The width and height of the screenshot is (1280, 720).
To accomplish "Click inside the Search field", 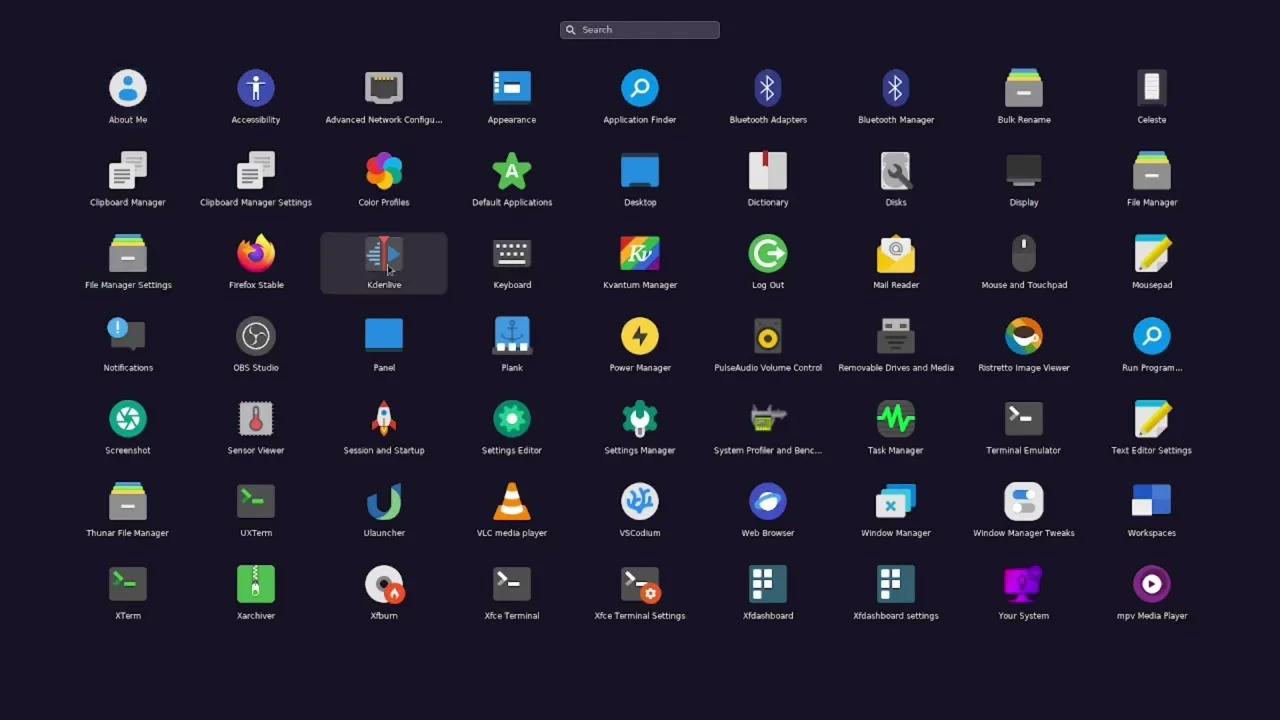I will (x=639, y=29).
